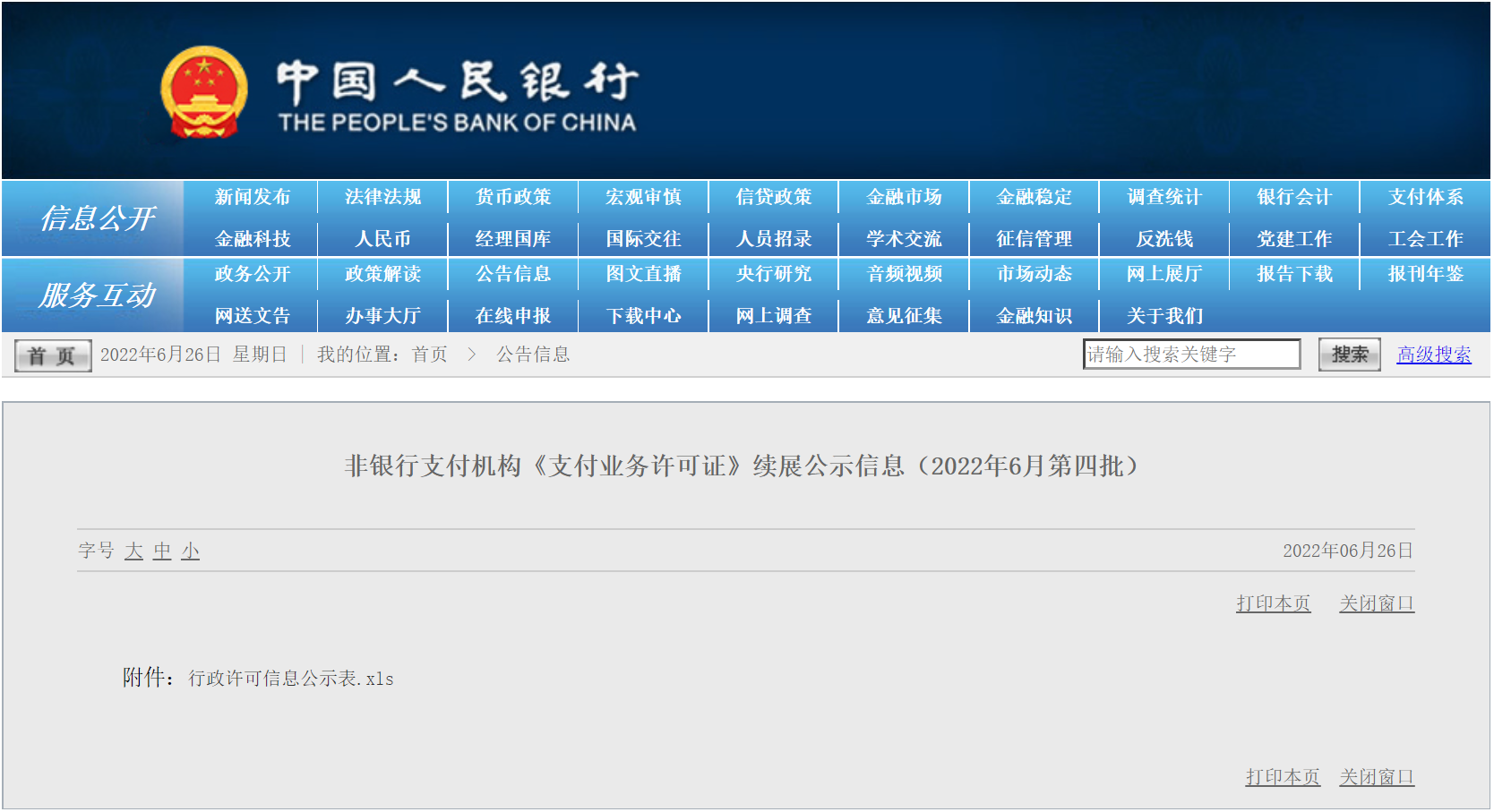Download the 行政许可信息公示表.xls attachment
Screen dimensions: 1494x812
point(291,679)
